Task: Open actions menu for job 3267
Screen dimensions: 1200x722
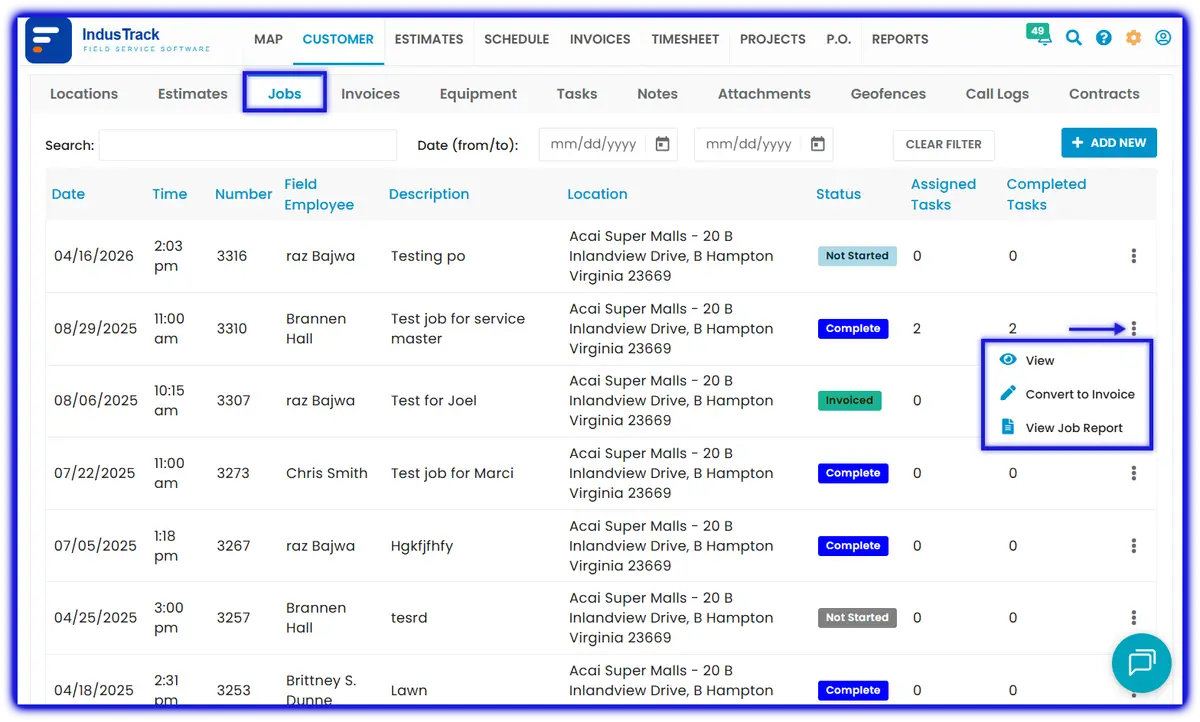Action: [1133, 546]
